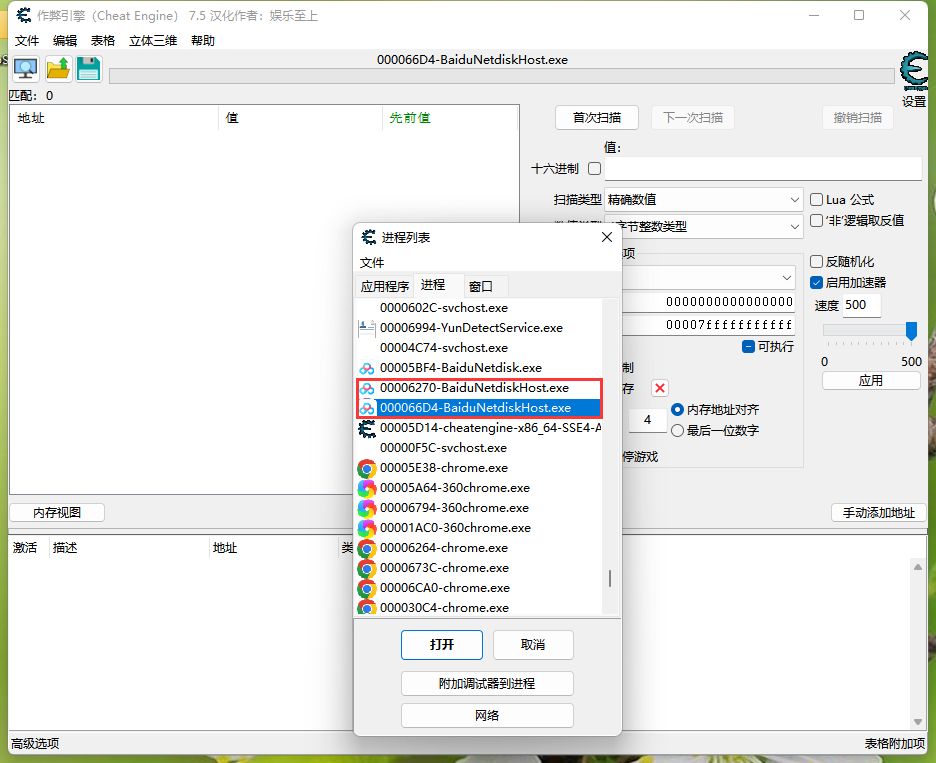
Task: Click the 取消 button
Action: [533, 645]
